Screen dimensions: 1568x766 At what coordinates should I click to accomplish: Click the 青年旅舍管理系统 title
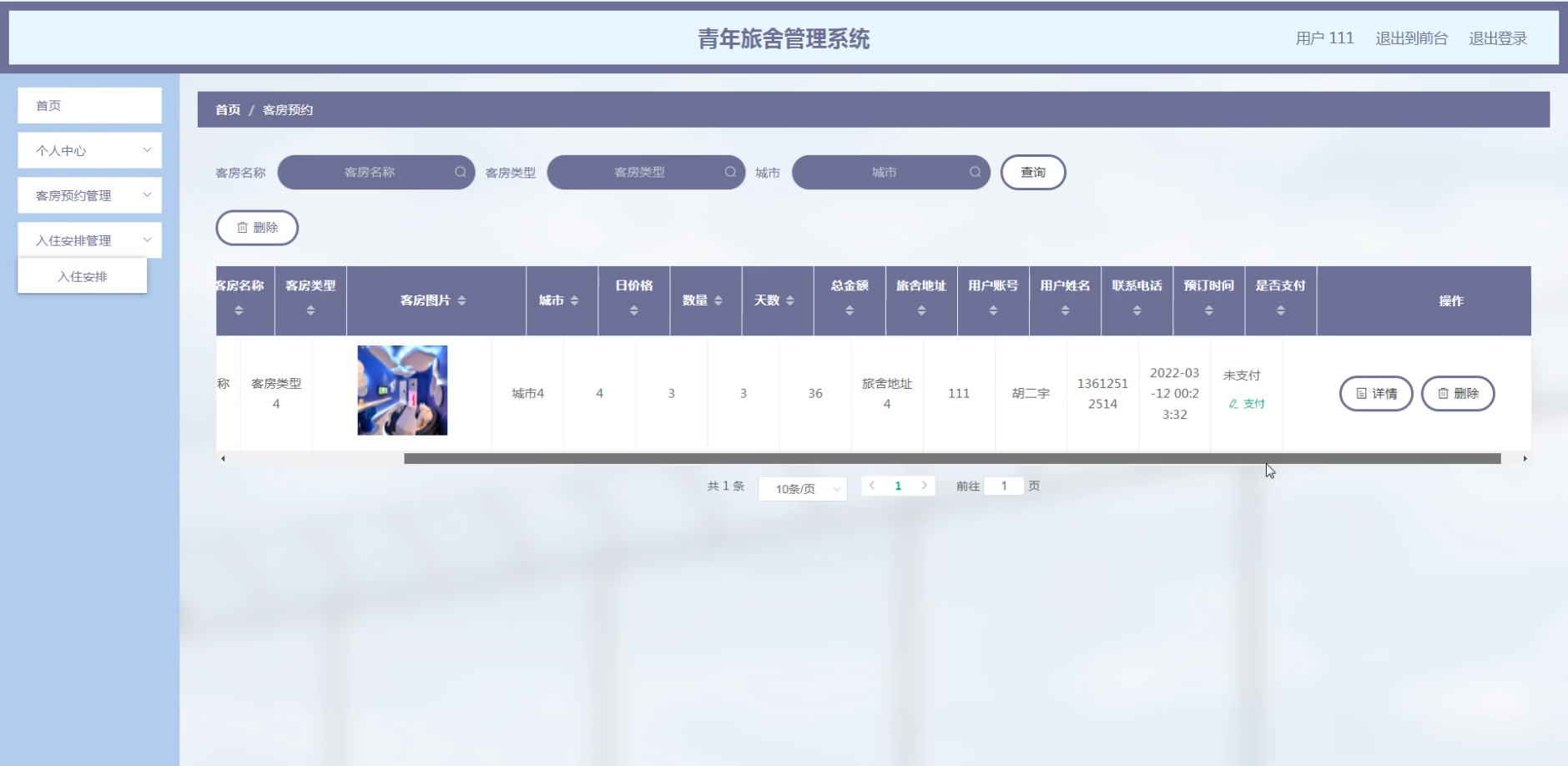pos(784,38)
